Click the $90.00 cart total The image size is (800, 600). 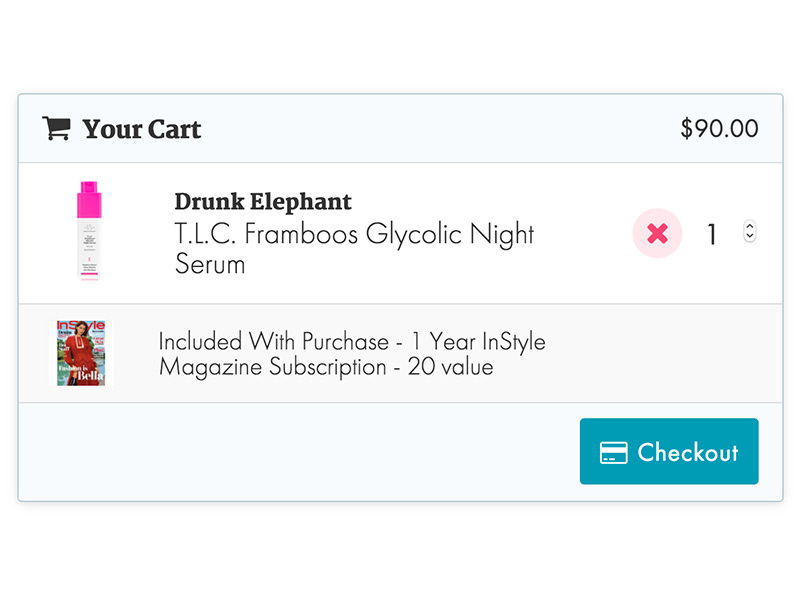pos(718,129)
